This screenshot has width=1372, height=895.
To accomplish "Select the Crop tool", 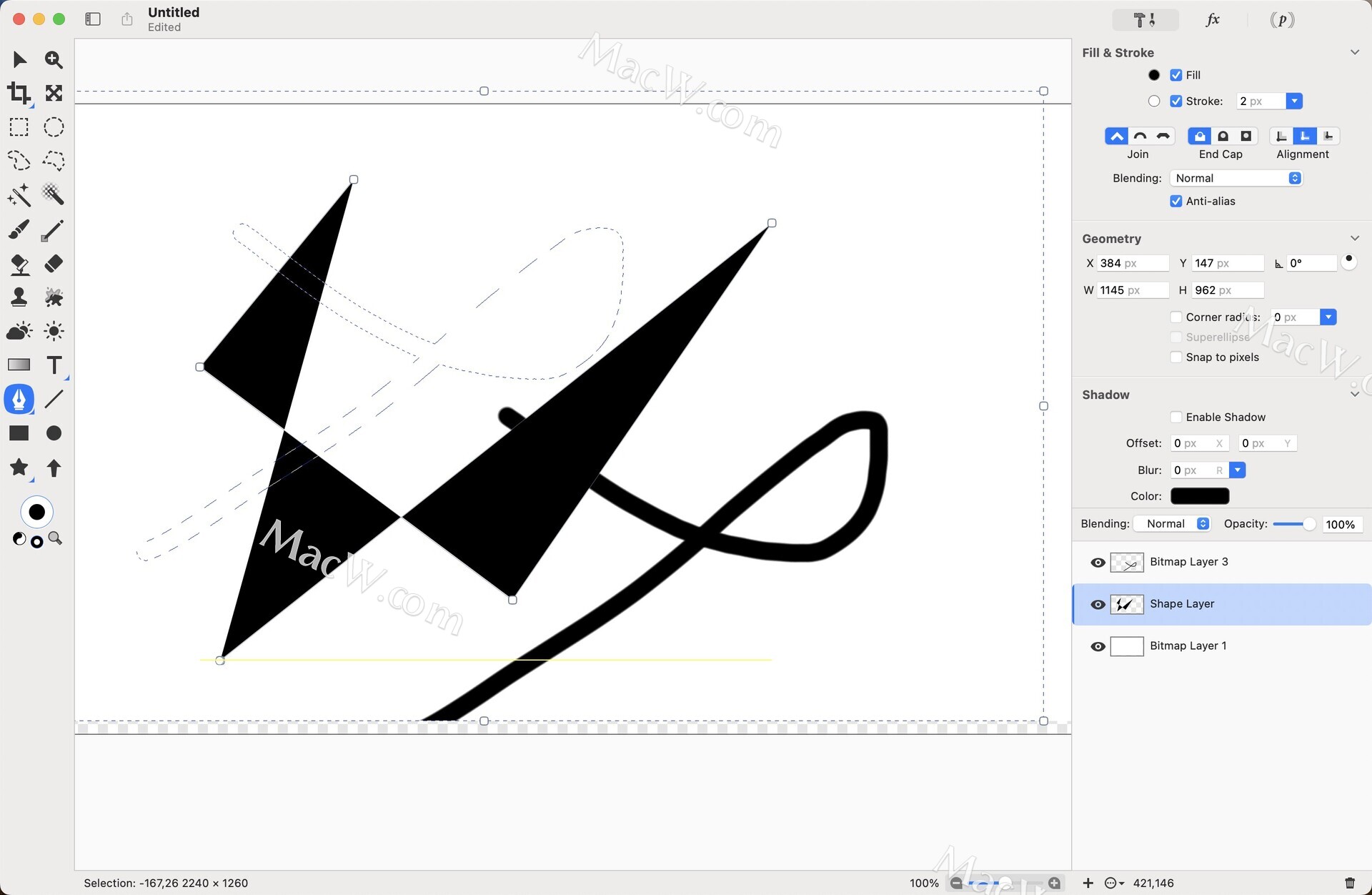I will [x=19, y=93].
